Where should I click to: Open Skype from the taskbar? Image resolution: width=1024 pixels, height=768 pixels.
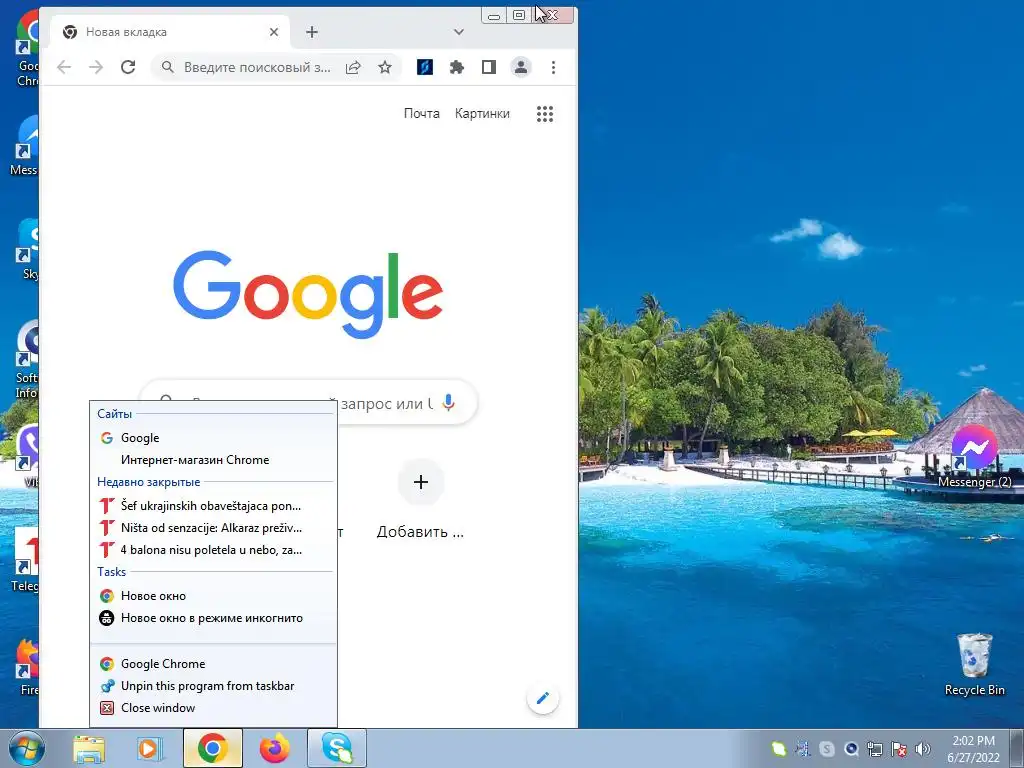pyautogui.click(x=337, y=748)
